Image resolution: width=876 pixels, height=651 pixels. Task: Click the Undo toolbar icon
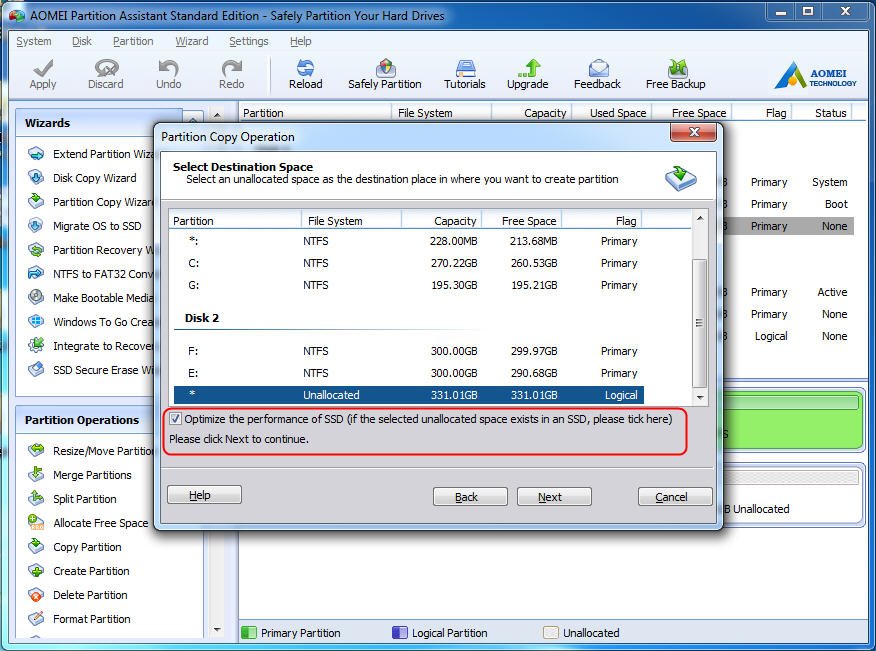(x=168, y=75)
